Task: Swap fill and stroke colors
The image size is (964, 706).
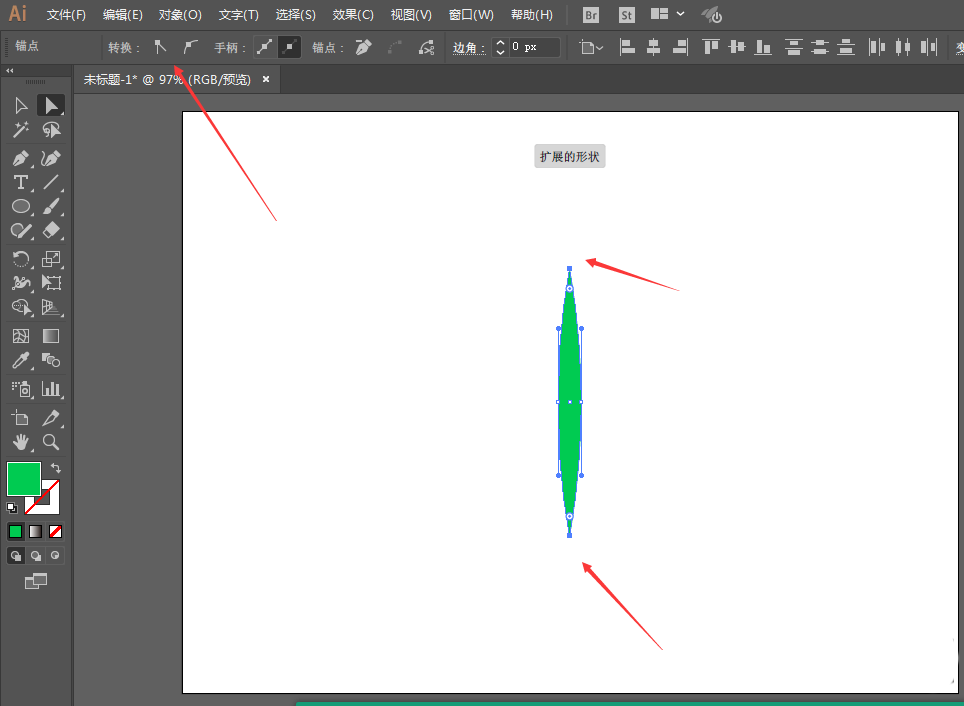Action: (x=56, y=468)
